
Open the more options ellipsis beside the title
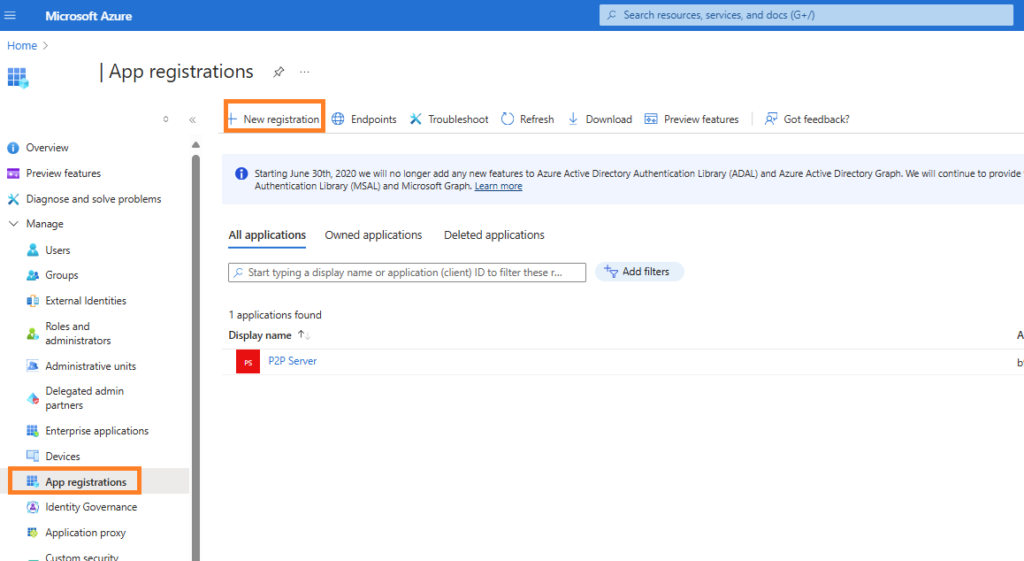pyautogui.click(x=304, y=72)
